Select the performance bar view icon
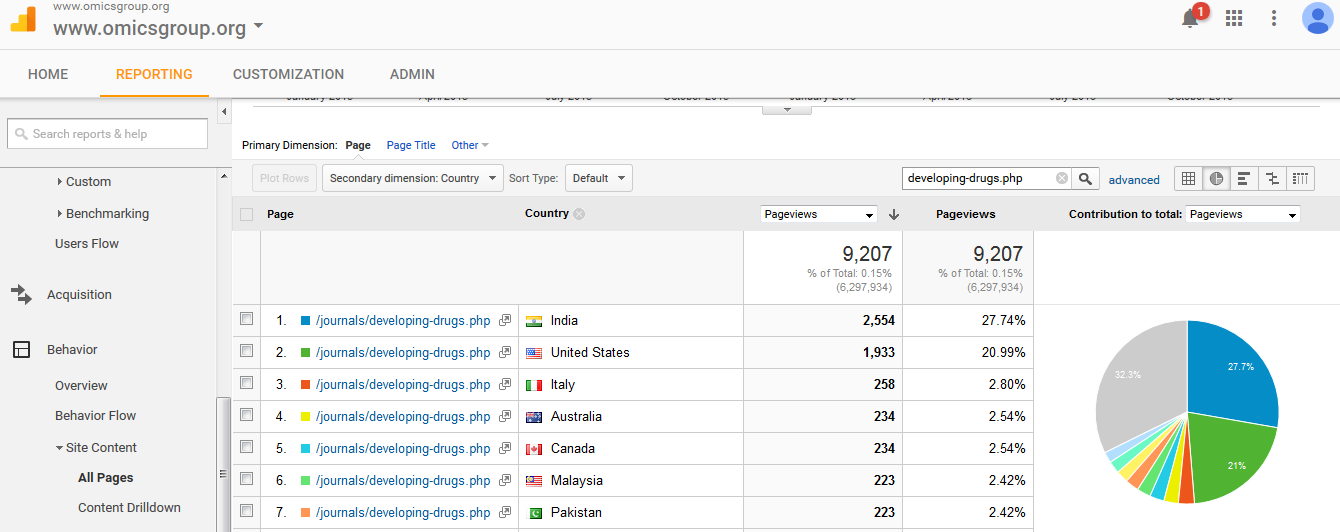This screenshot has width=1340, height=532. click(1244, 179)
